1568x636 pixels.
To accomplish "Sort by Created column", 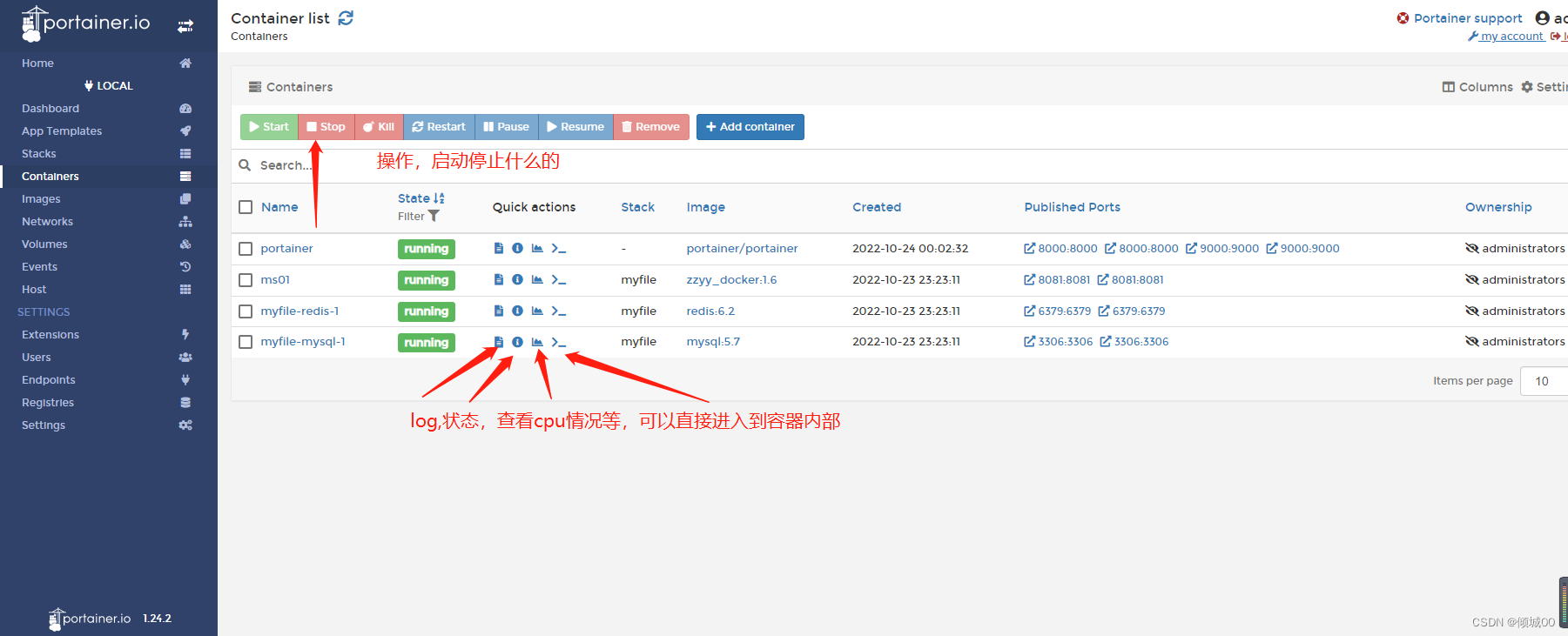I will click(x=877, y=207).
